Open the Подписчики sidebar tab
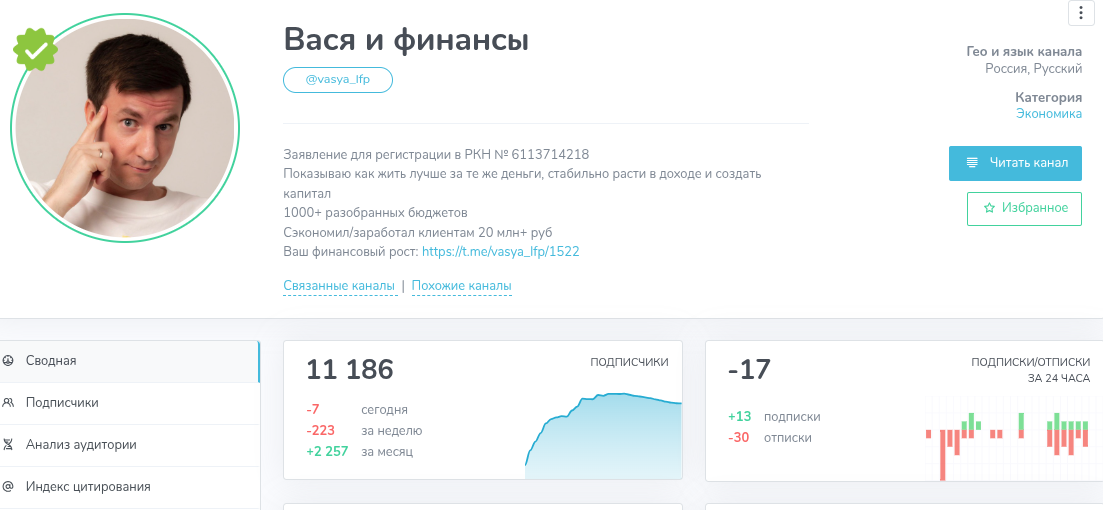Viewport: 1103px width, 510px height. [129, 403]
